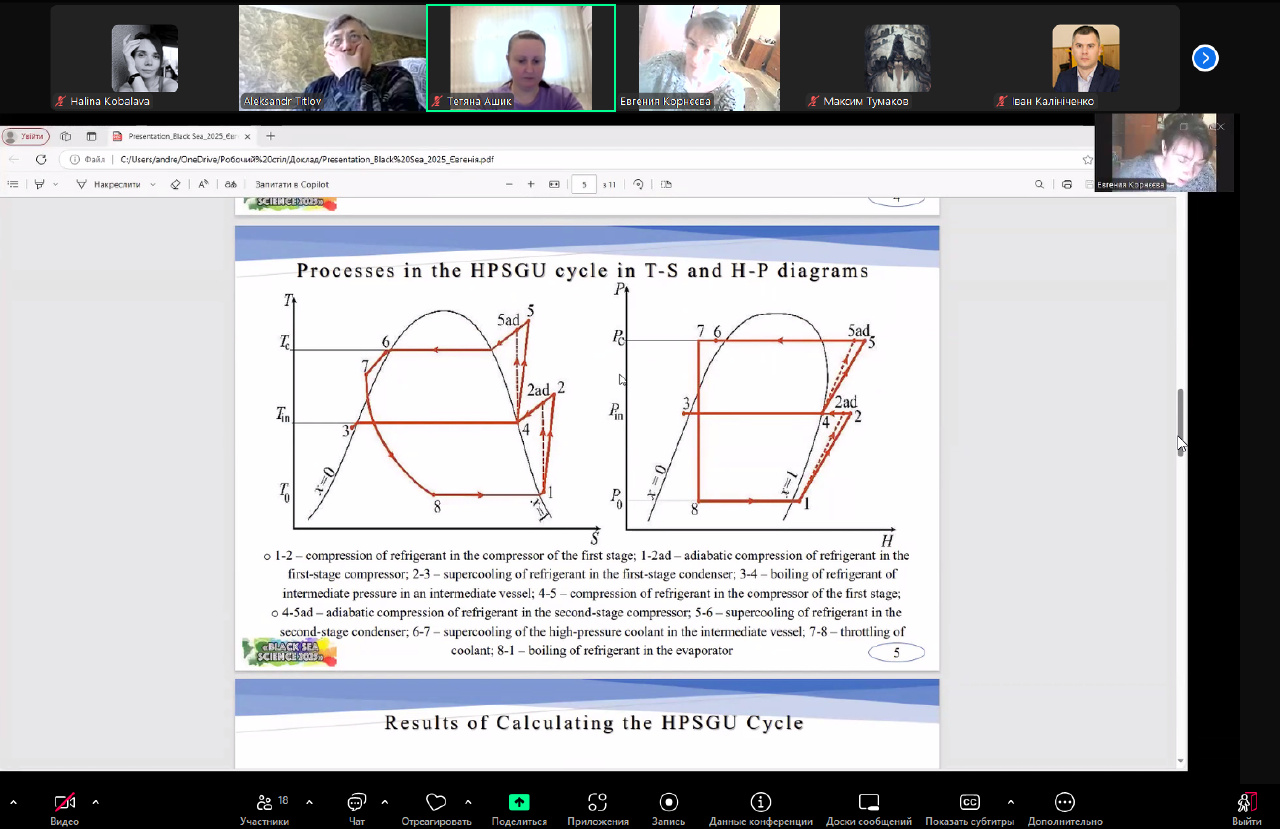Expand Накреслити draw options dropdown

(x=153, y=184)
